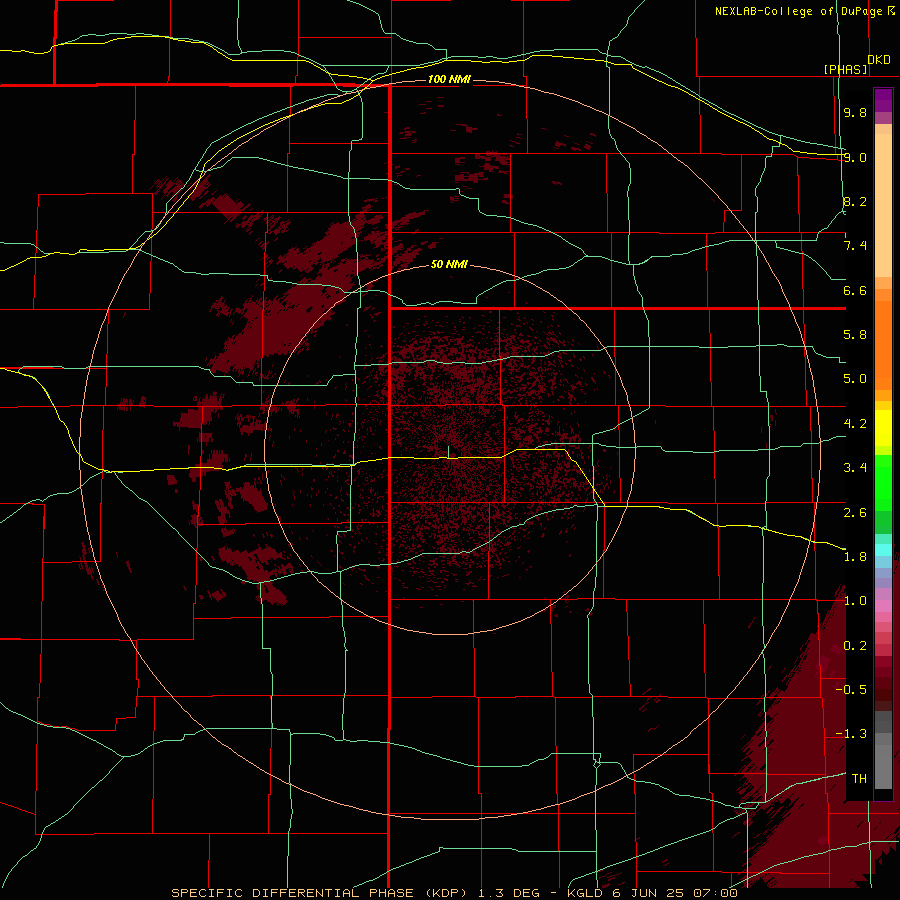Click the dark orange segment of the color bar

point(883,345)
